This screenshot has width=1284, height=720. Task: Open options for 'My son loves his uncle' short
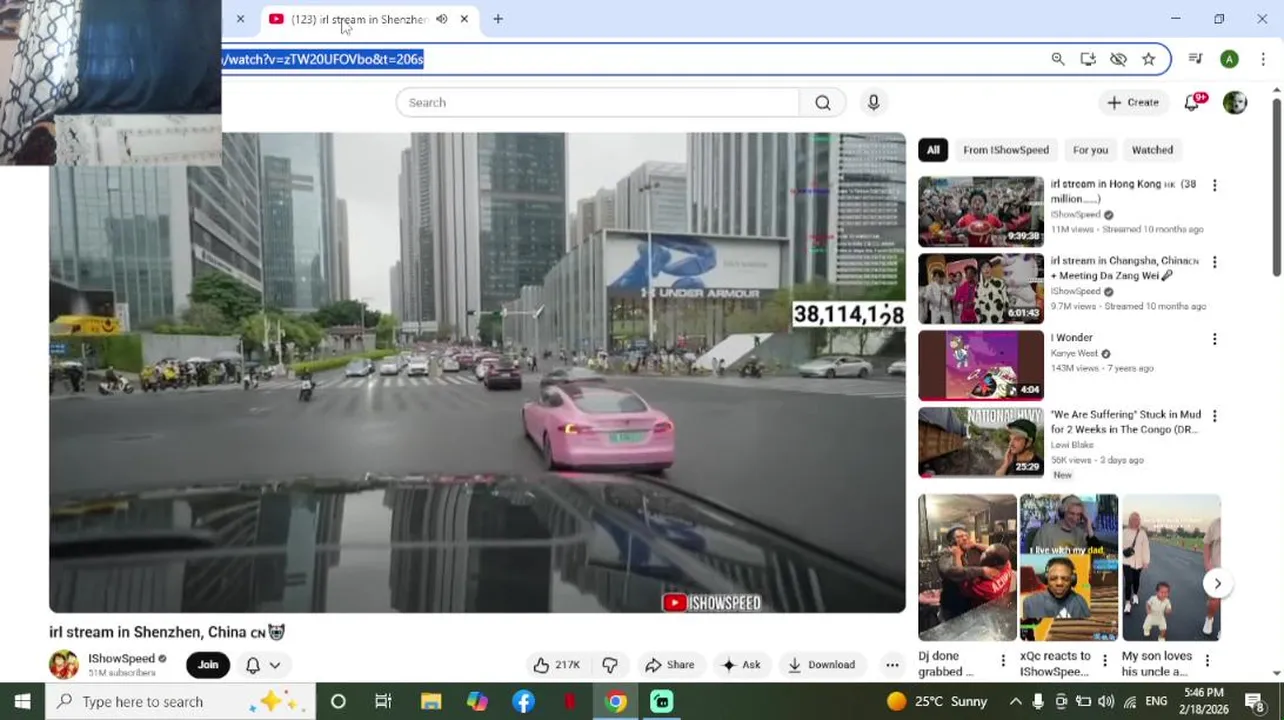(1207, 660)
